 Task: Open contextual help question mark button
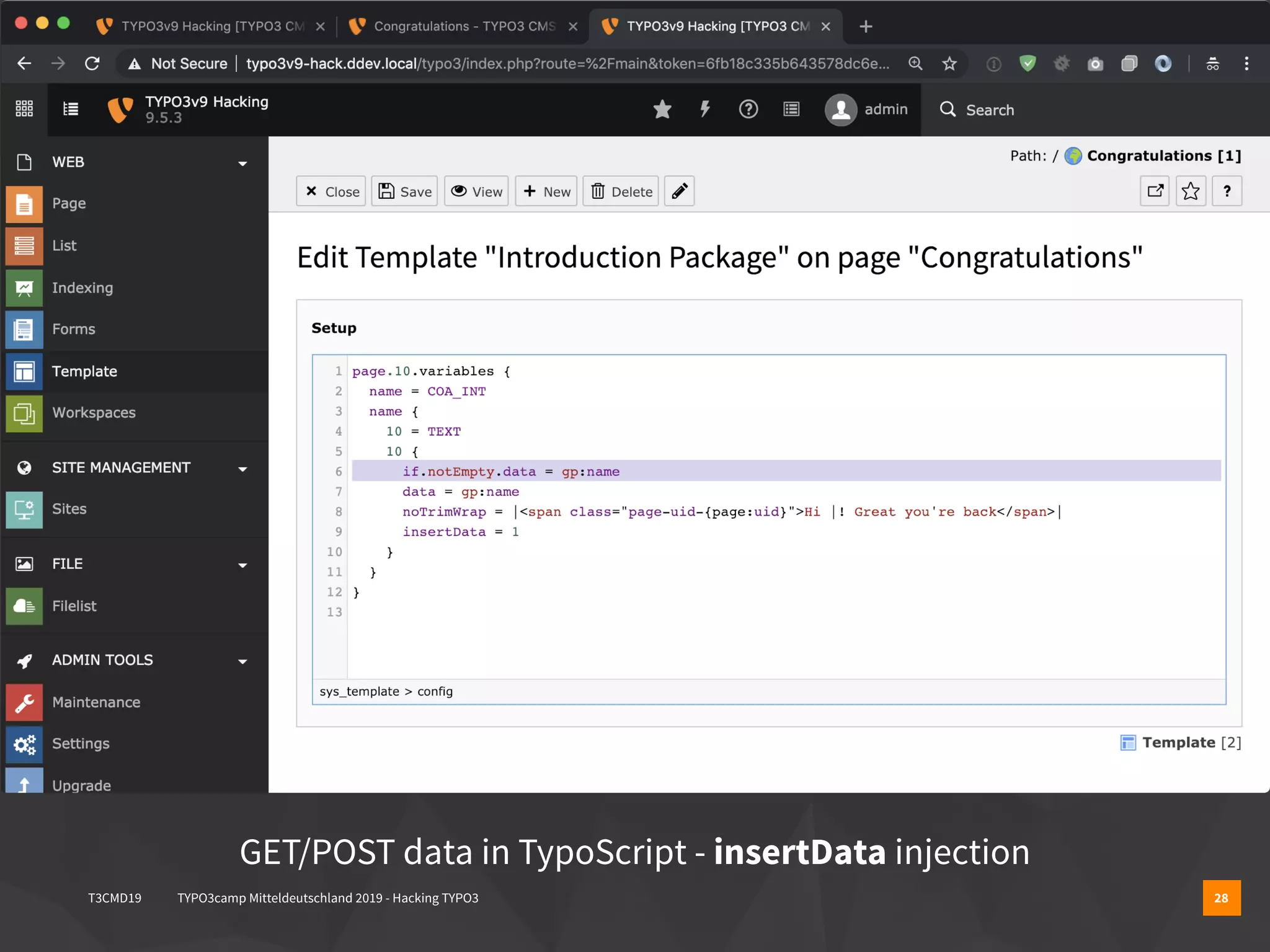click(1227, 191)
